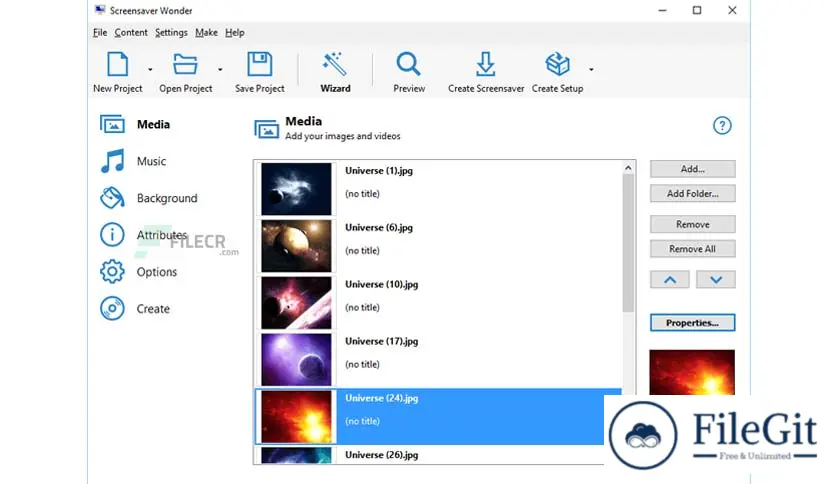Image resolution: width=836 pixels, height=484 pixels.
Task: Open the Background sidebar section
Action: pos(149,198)
